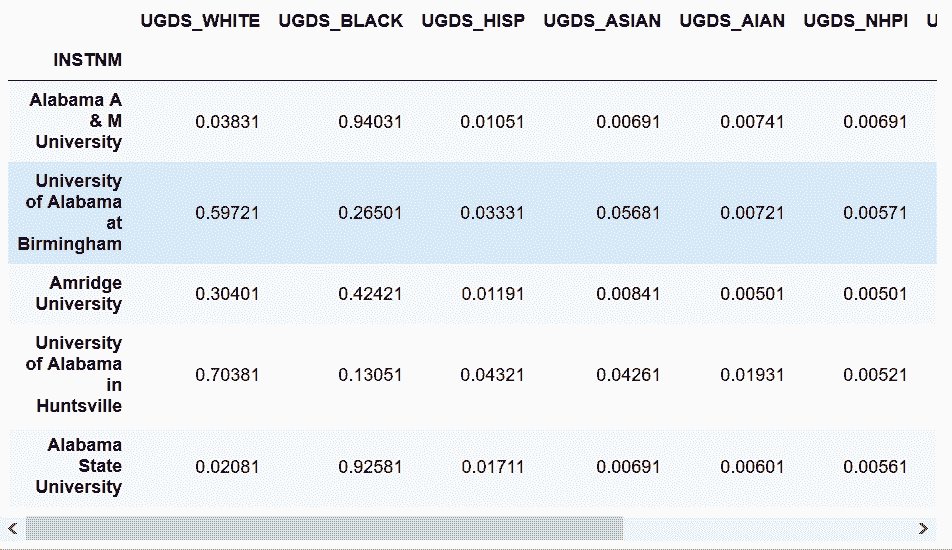Select the UGDS_AIAN column header
The height and width of the screenshot is (550, 952).
point(732,21)
